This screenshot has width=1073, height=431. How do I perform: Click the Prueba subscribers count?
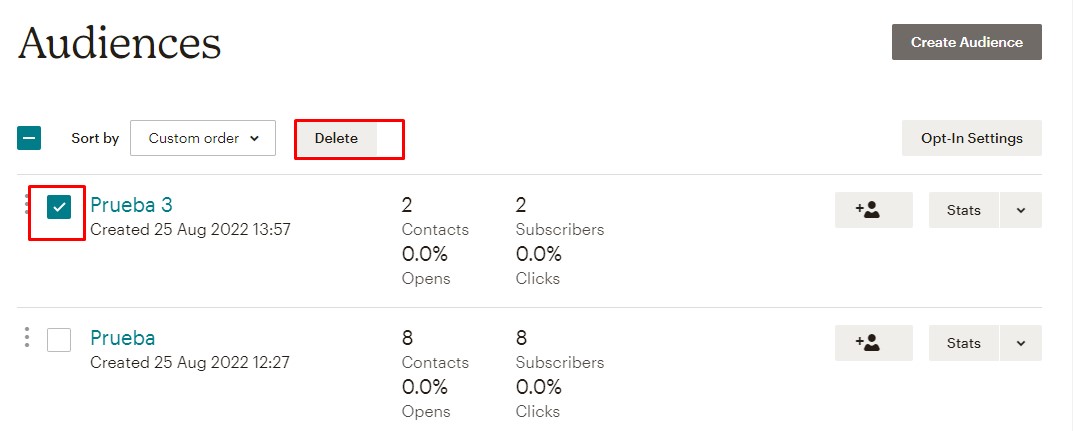521,337
